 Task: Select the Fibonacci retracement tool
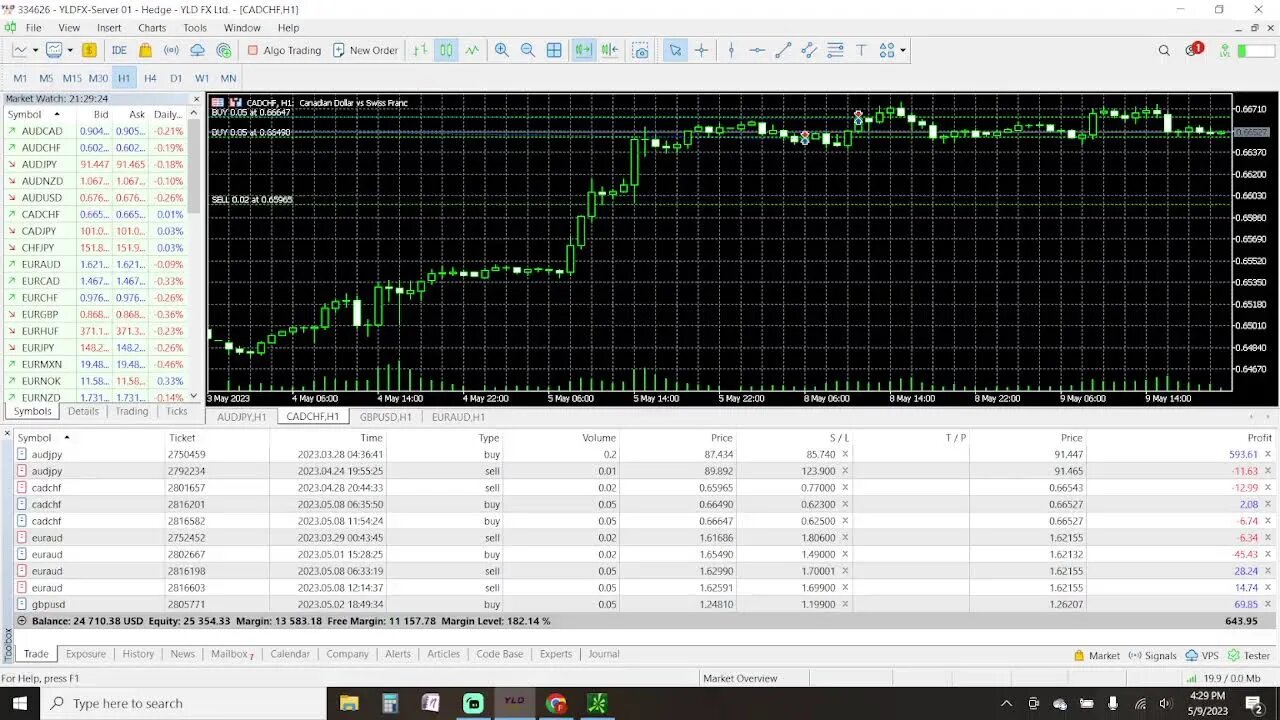coord(835,50)
